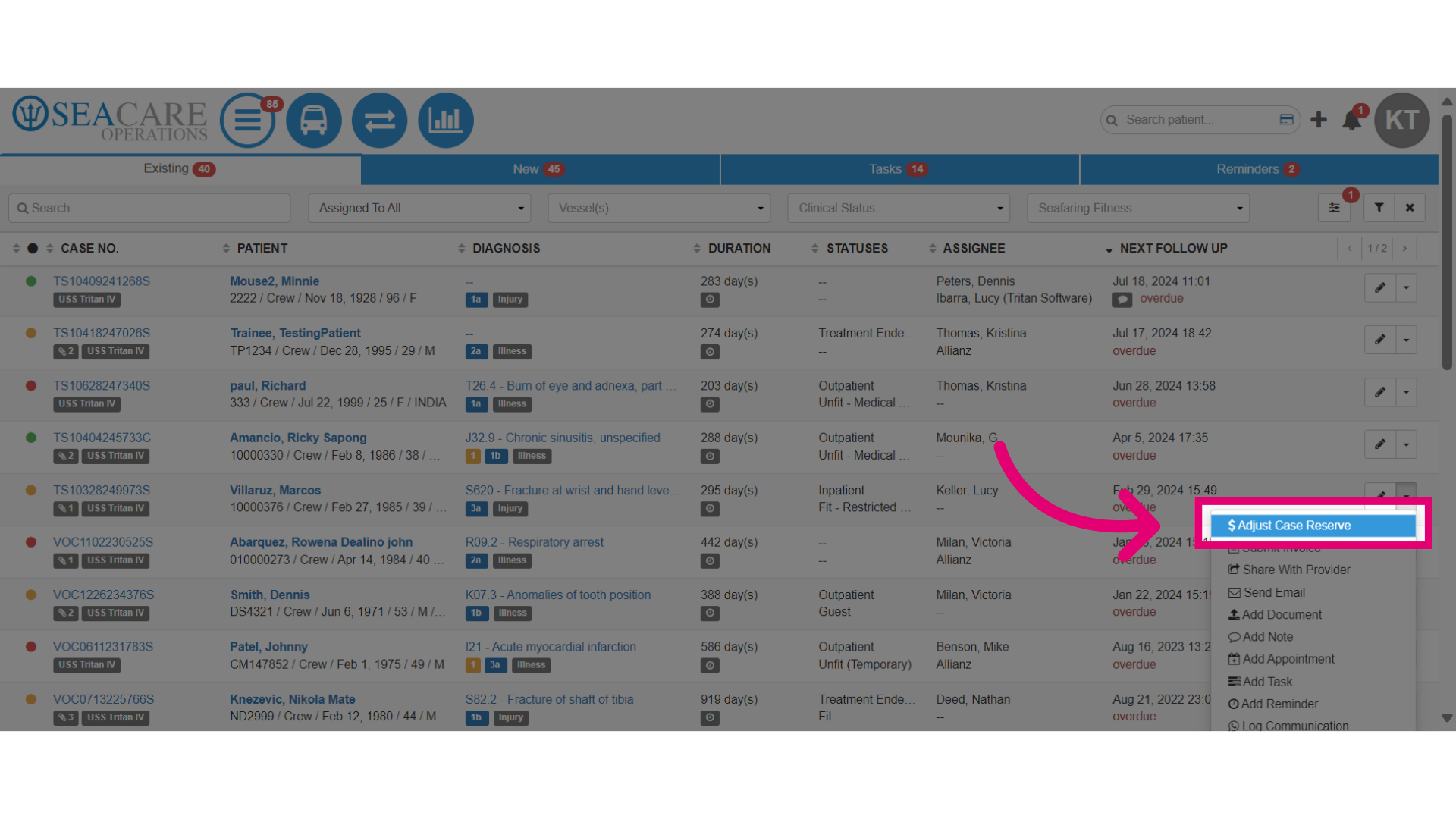Toggle the status dot column header
Viewport: 1456px width, 819px height.
pos(33,249)
